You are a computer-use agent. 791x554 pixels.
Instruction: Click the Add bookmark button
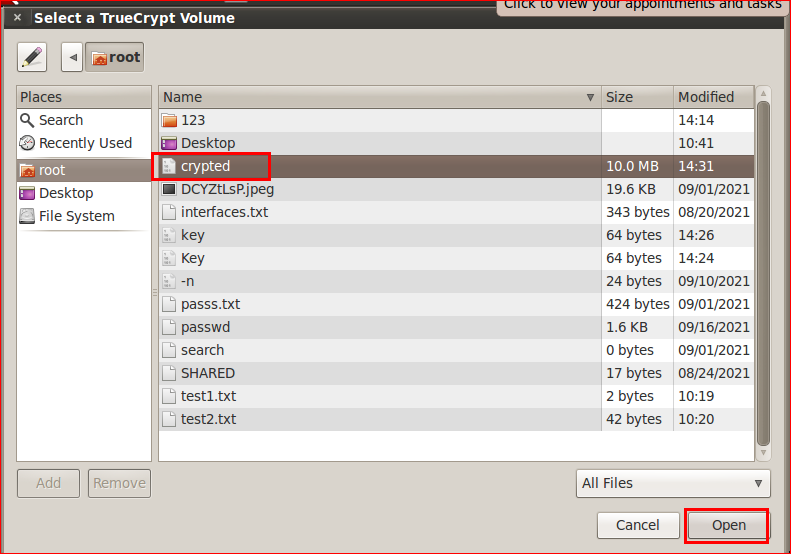pos(48,483)
